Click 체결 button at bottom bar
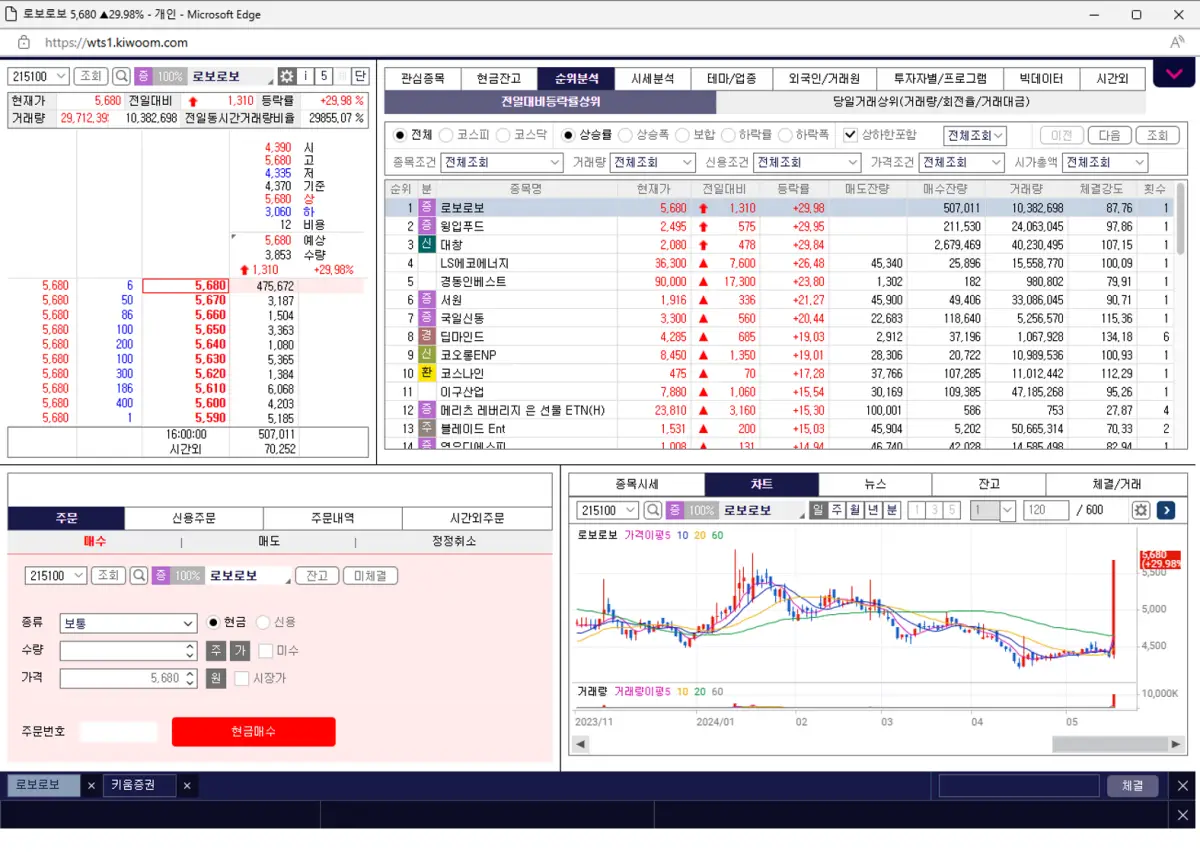This screenshot has height=856, width=1200. coord(1132,786)
